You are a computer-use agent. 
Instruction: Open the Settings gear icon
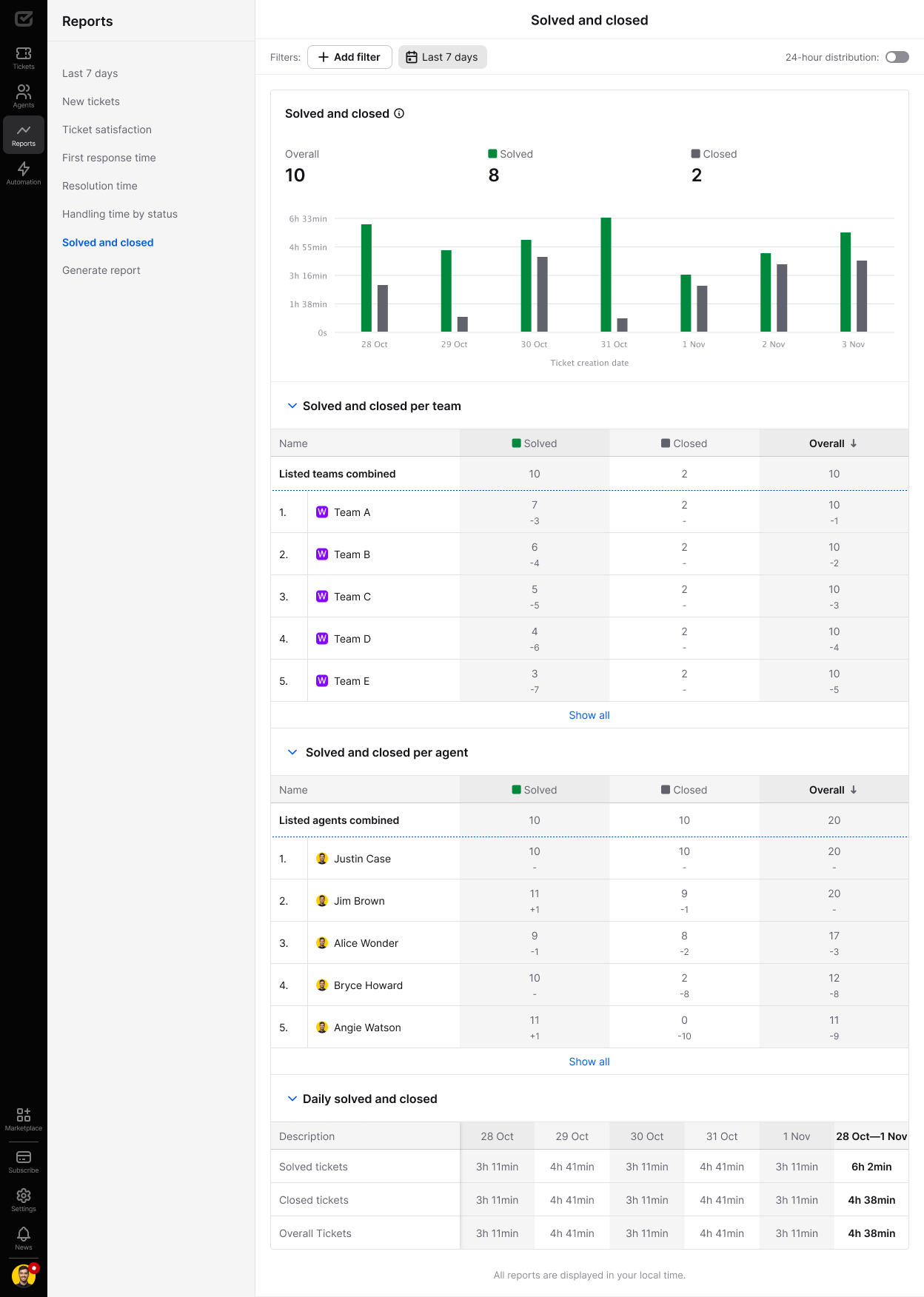click(24, 1200)
